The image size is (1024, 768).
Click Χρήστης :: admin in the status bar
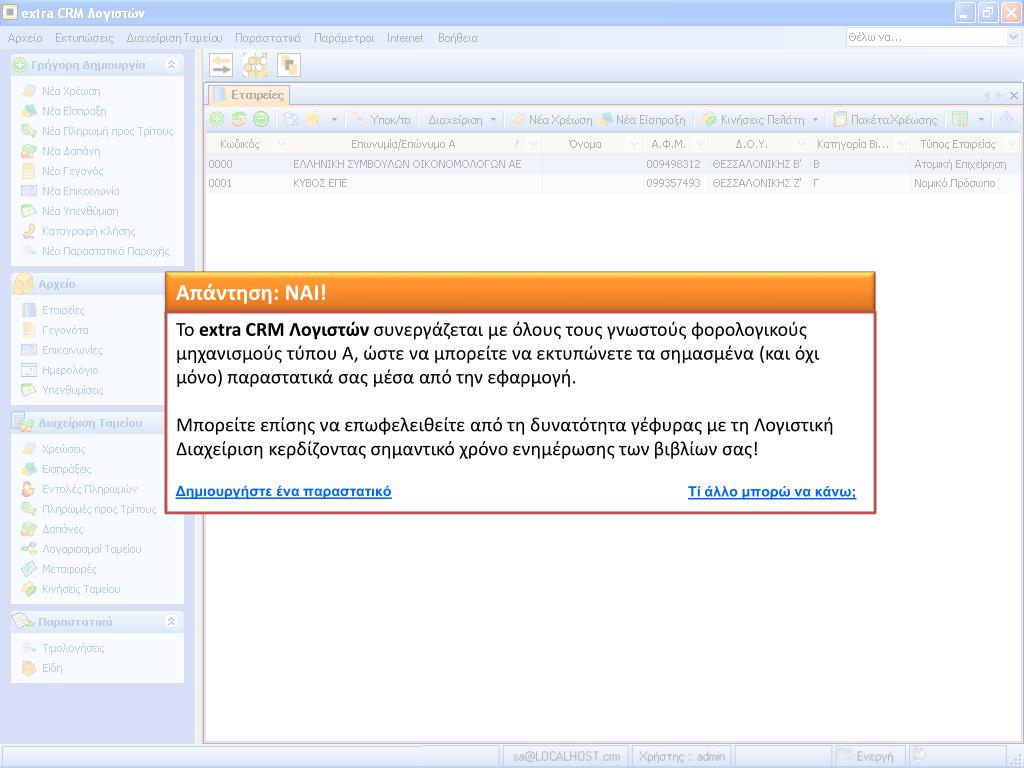tap(682, 756)
